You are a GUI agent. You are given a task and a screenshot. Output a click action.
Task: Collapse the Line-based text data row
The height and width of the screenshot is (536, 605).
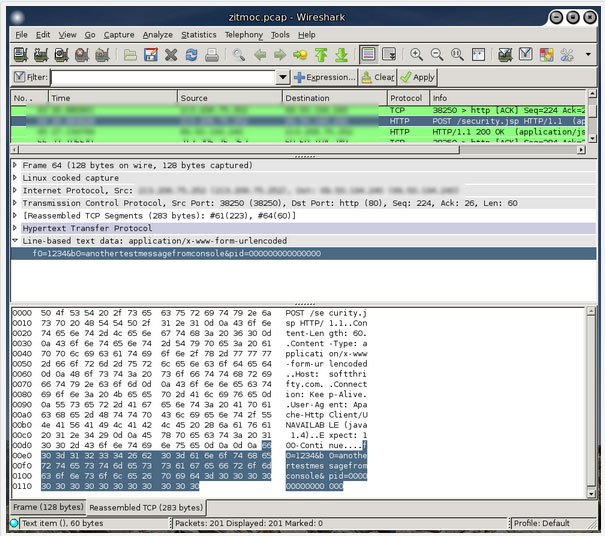coord(15,241)
